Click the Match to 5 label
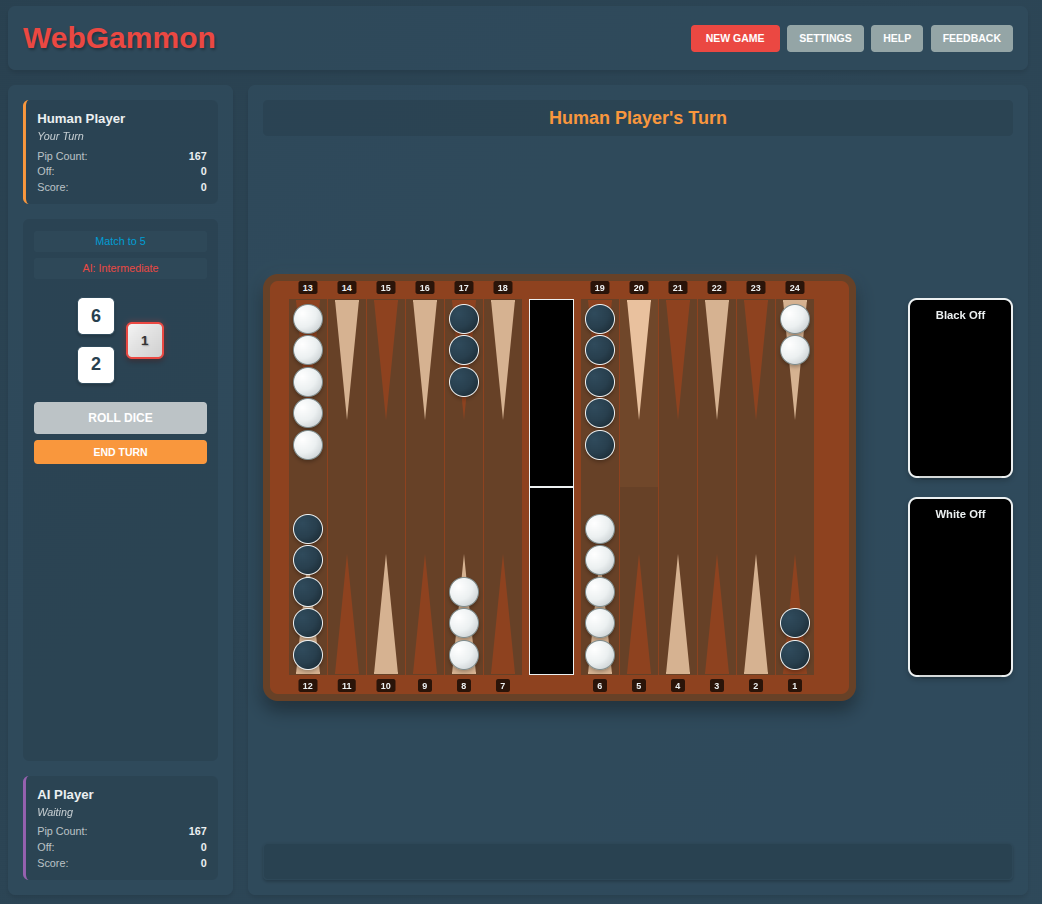This screenshot has width=1042, height=904. click(120, 241)
